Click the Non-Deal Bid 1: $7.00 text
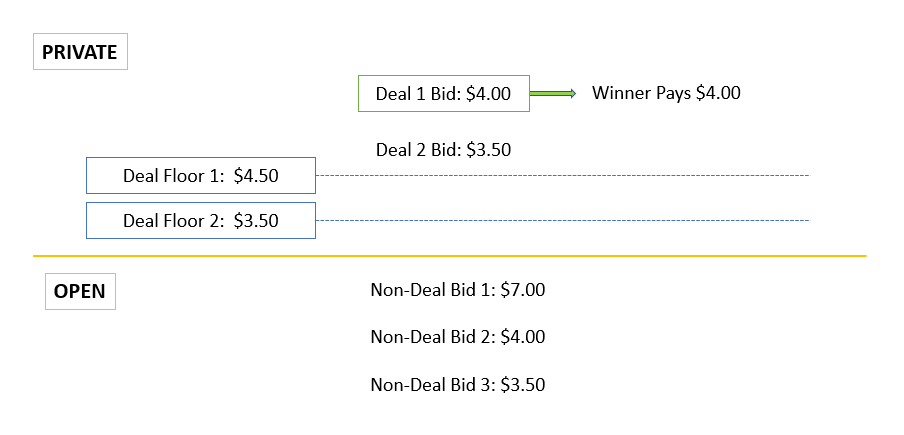The width and height of the screenshot is (904, 435). [458, 290]
